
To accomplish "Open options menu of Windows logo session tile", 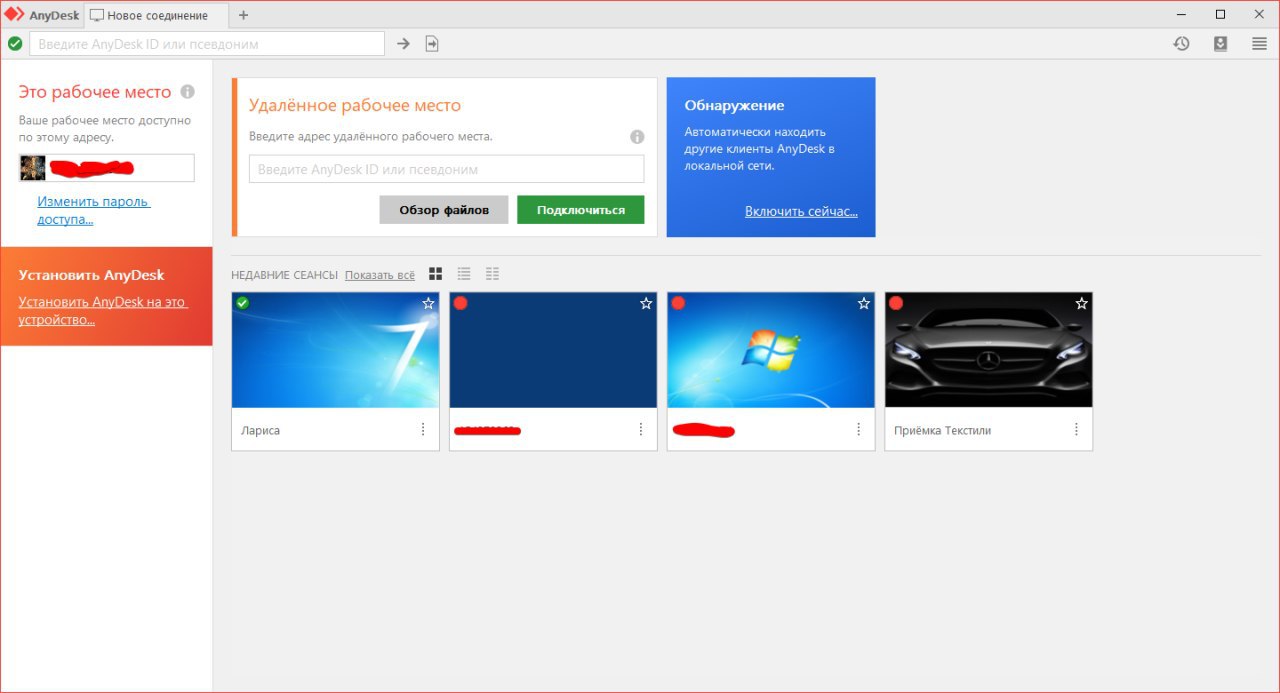I will 859,430.
